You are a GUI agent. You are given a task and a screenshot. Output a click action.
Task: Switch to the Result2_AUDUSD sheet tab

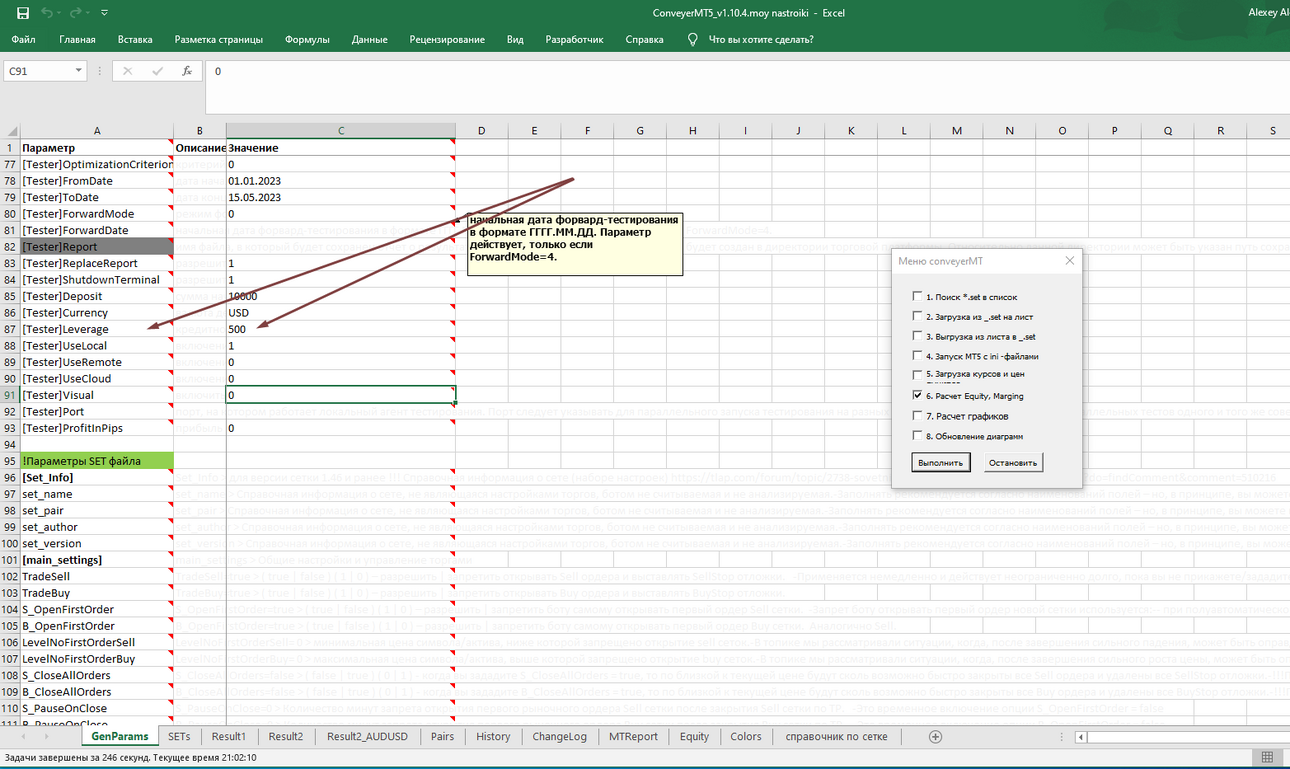367,736
